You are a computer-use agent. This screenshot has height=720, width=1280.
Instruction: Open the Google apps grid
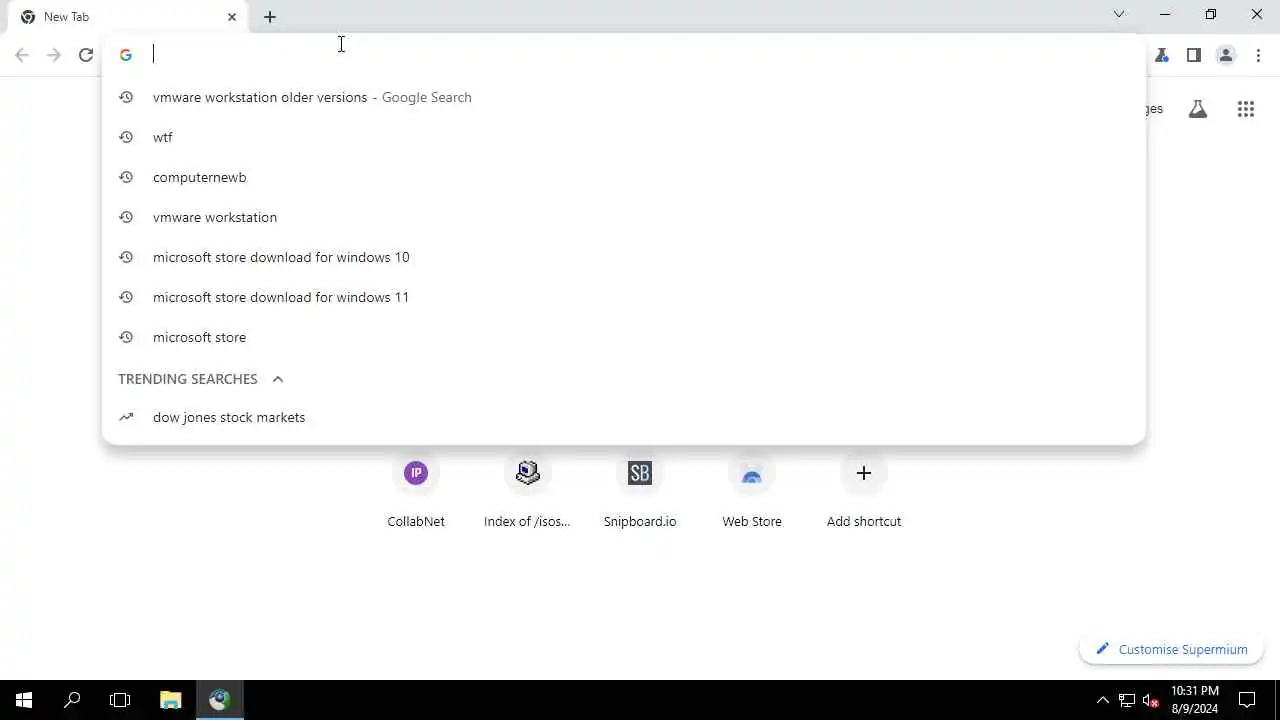click(1246, 109)
